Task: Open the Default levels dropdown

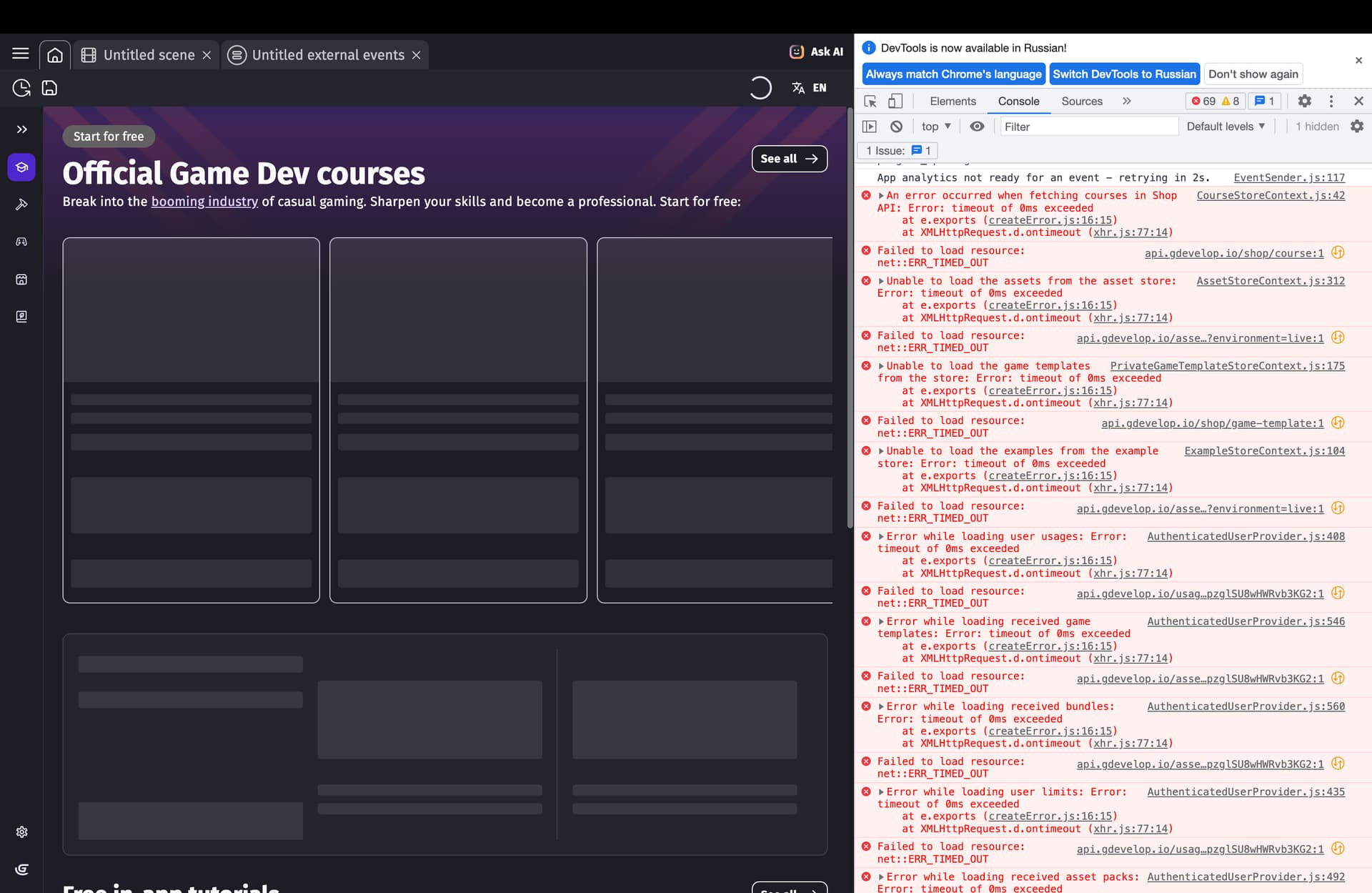Action: [x=1226, y=127]
